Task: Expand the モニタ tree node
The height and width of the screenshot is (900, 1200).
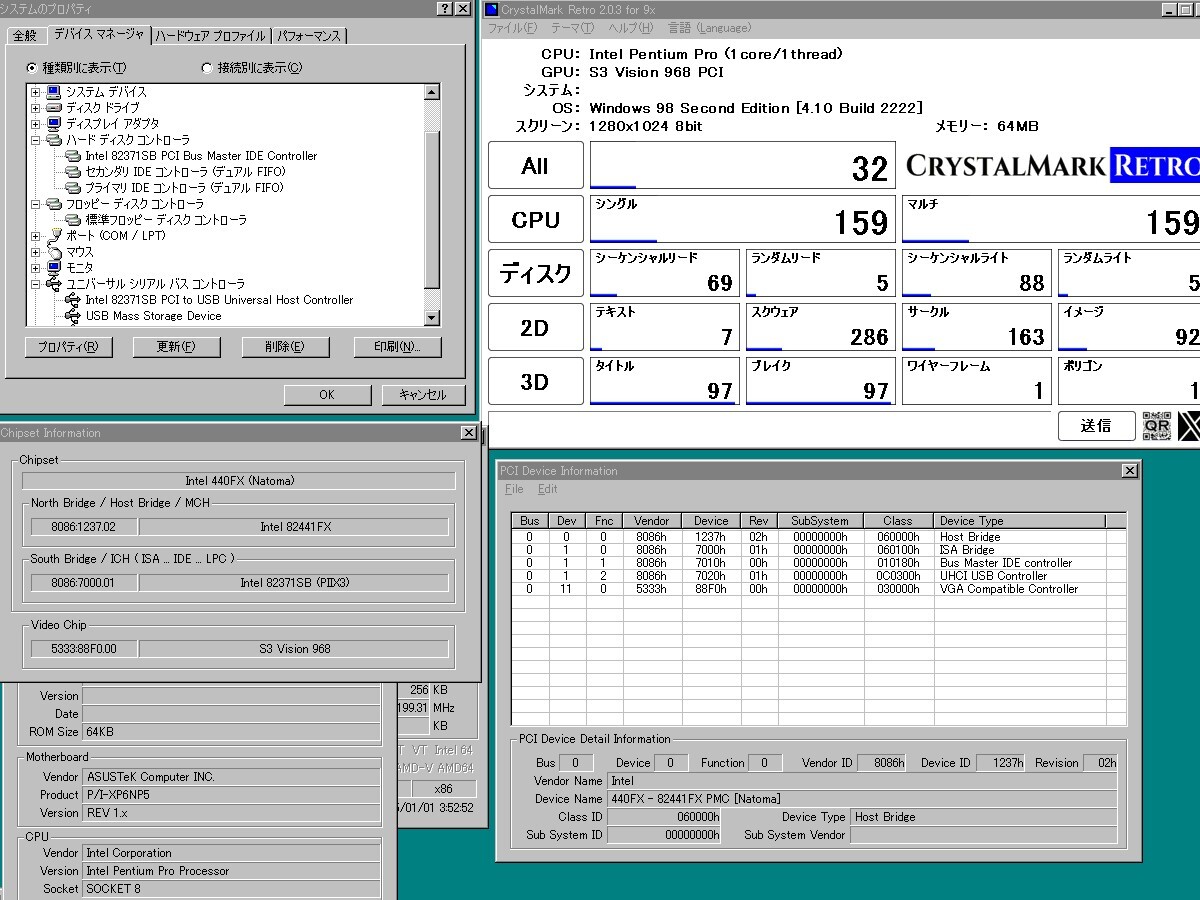Action: 36,268
